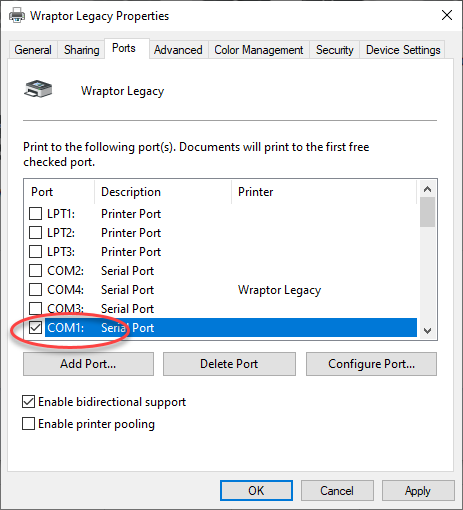
Task: Click the Delete Port button
Action: coord(229,364)
